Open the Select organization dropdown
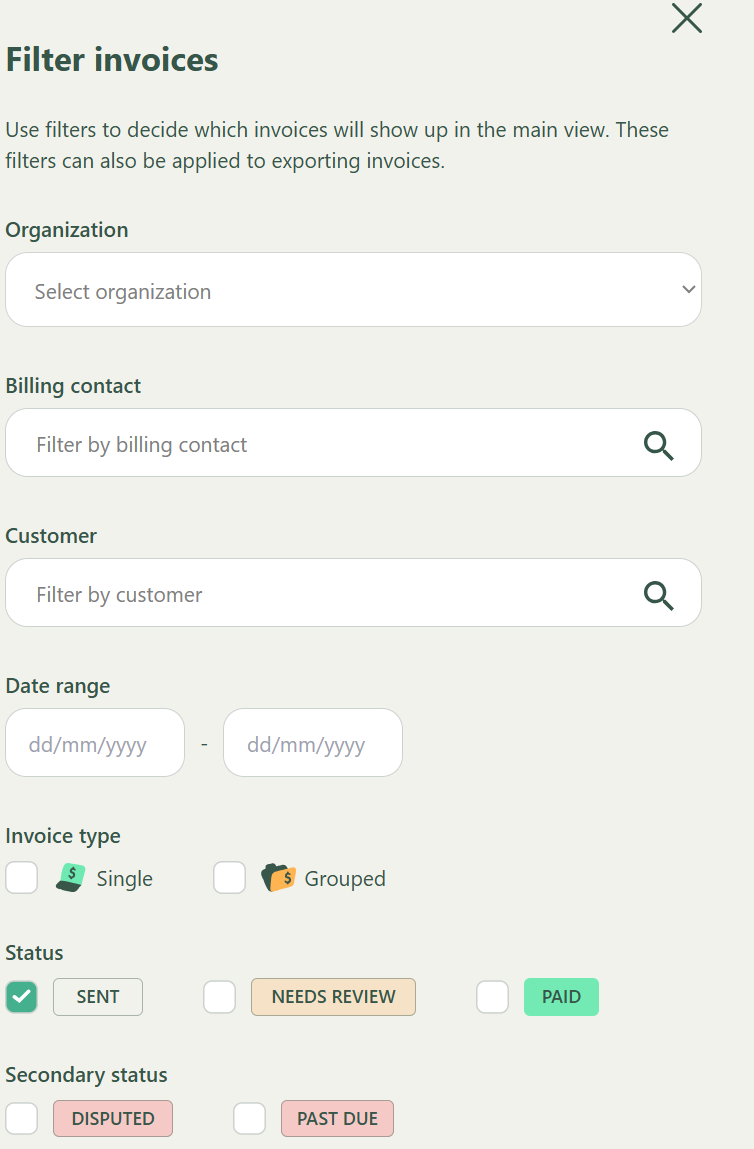Screen dimensions: 754x1149 click(x=353, y=290)
